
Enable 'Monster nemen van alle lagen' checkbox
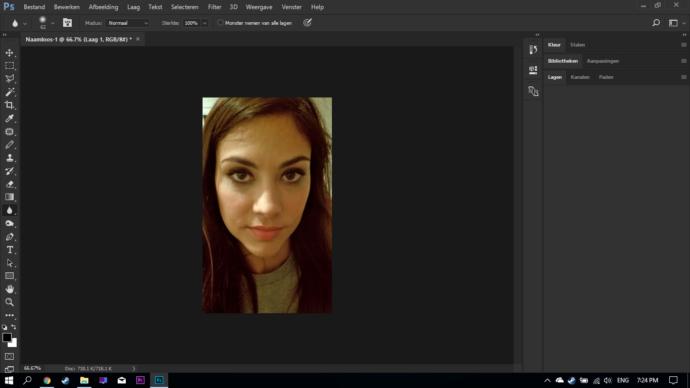220,23
